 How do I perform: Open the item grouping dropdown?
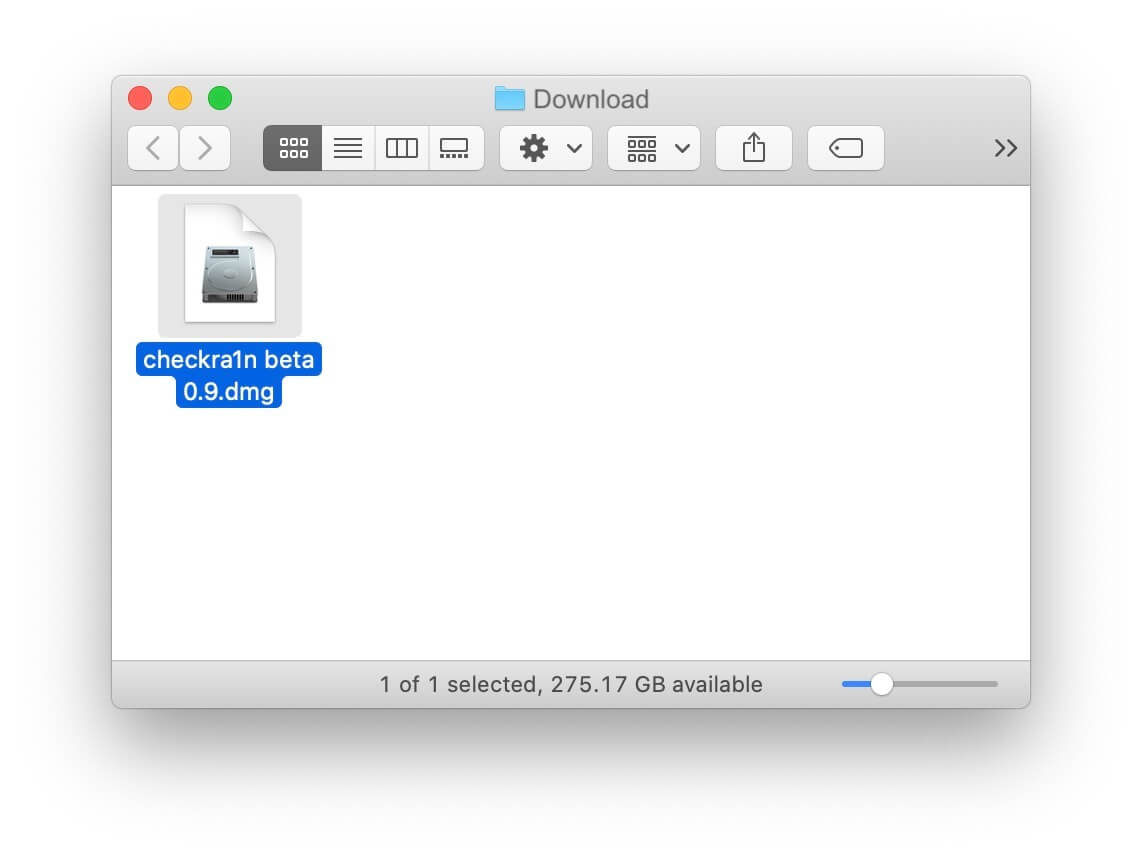pos(654,149)
